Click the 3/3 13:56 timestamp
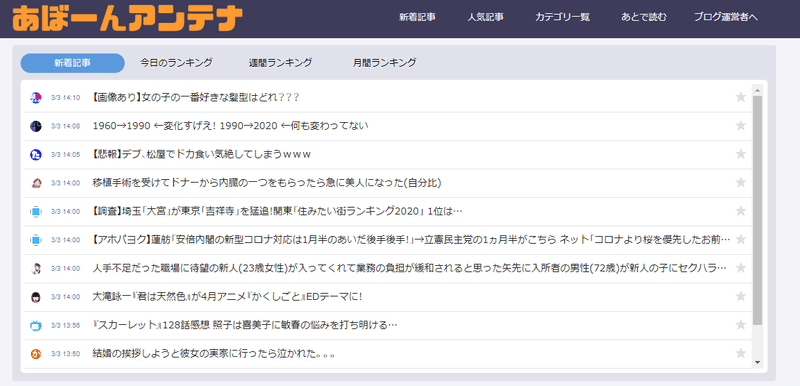 [x=66, y=326]
